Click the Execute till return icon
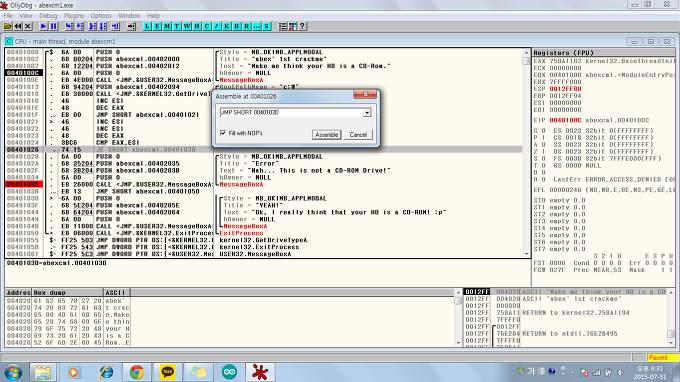The height and width of the screenshot is (382, 680). pyautogui.click(x=115, y=26)
